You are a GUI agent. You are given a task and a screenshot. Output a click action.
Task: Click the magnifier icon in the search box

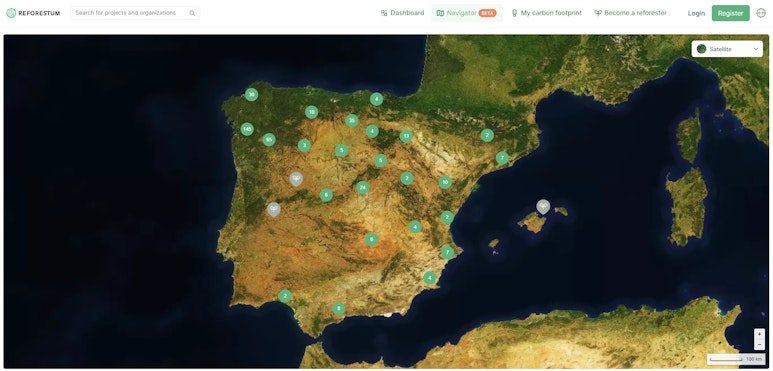[x=192, y=13]
